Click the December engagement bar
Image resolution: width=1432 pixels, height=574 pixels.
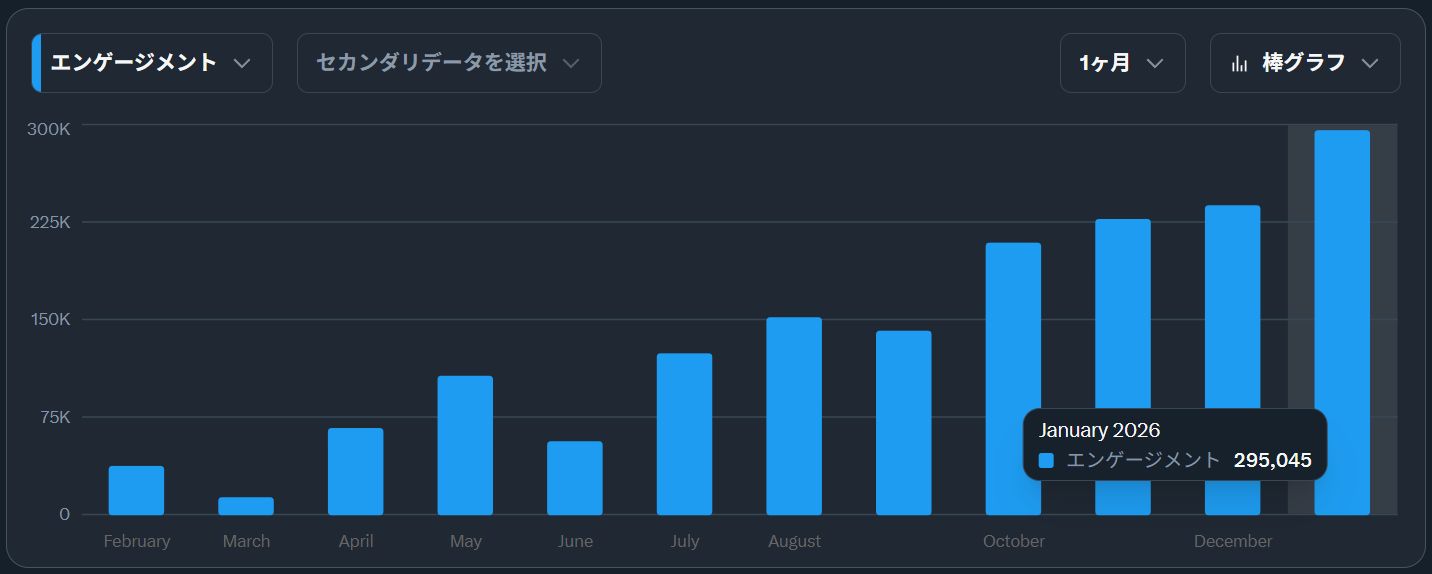click(1232, 310)
